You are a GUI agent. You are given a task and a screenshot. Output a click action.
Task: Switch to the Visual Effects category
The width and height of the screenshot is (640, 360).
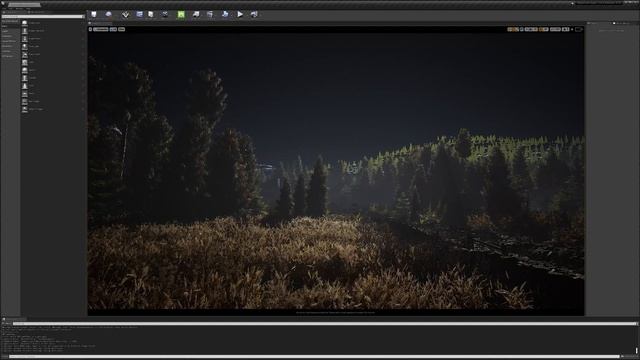10,41
